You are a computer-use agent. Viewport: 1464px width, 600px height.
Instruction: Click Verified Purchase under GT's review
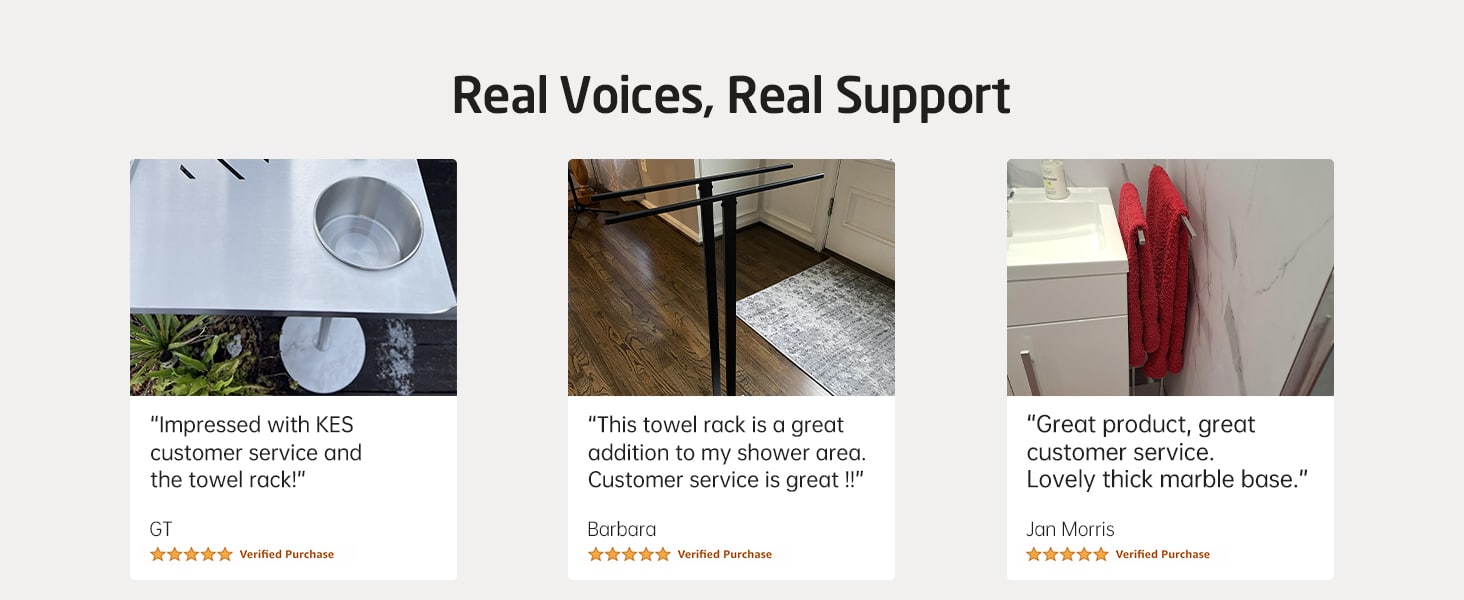pyautogui.click(x=287, y=554)
